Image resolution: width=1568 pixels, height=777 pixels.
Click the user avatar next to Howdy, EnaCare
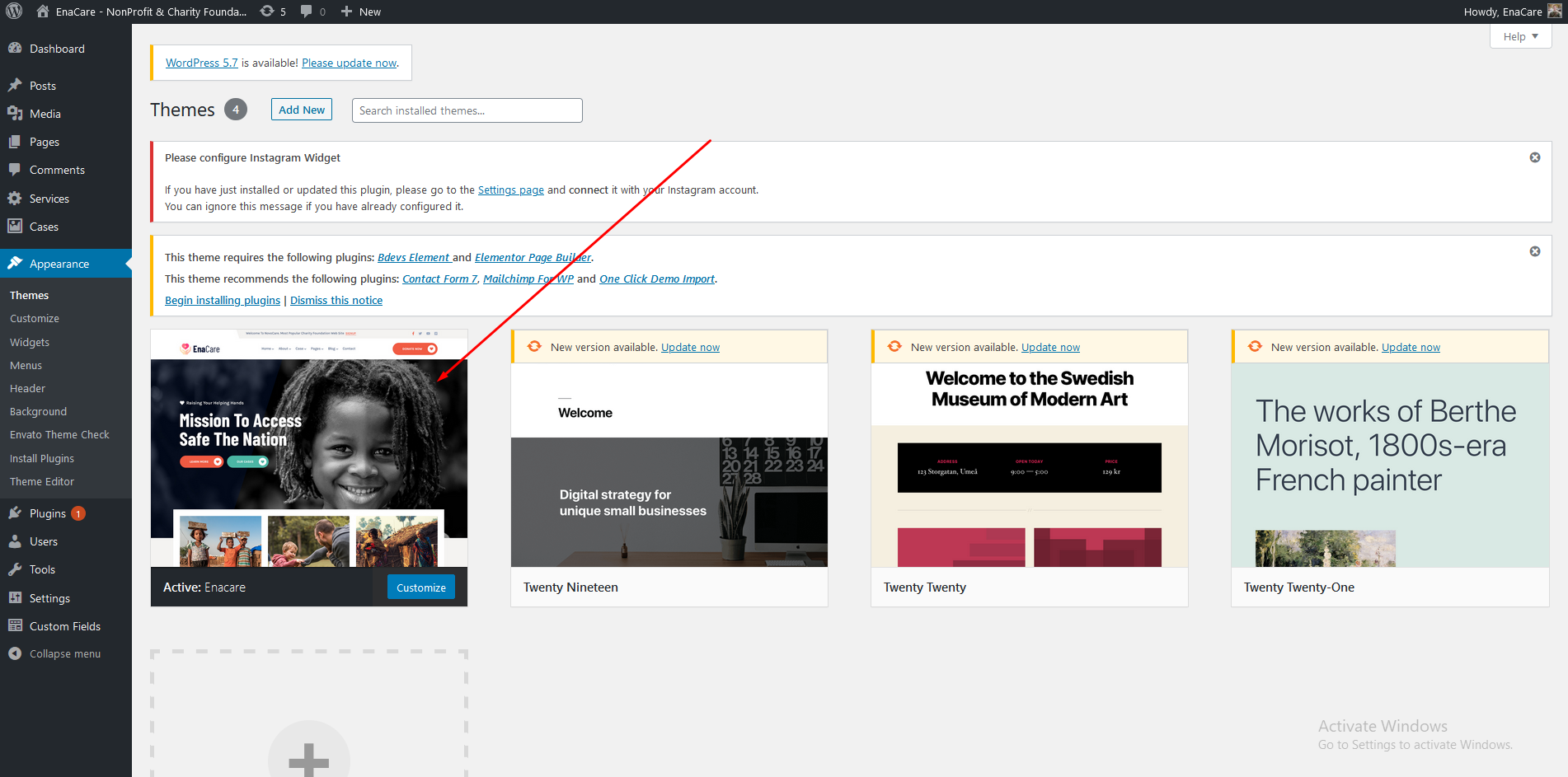(x=1554, y=12)
